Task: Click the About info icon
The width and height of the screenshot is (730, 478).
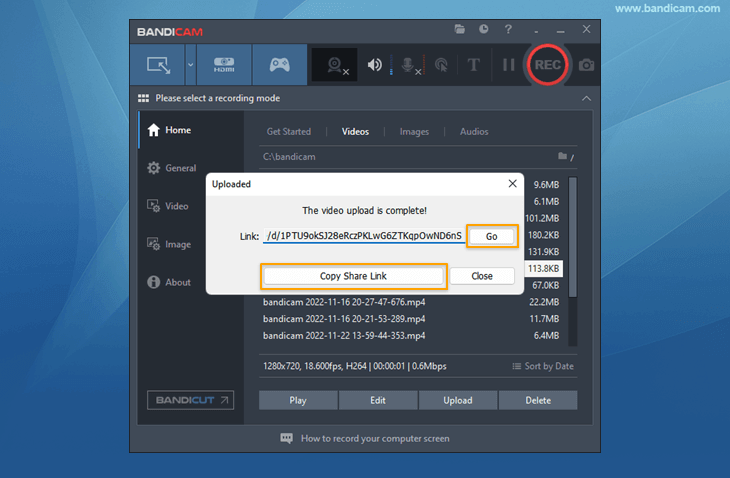Action: 154,282
